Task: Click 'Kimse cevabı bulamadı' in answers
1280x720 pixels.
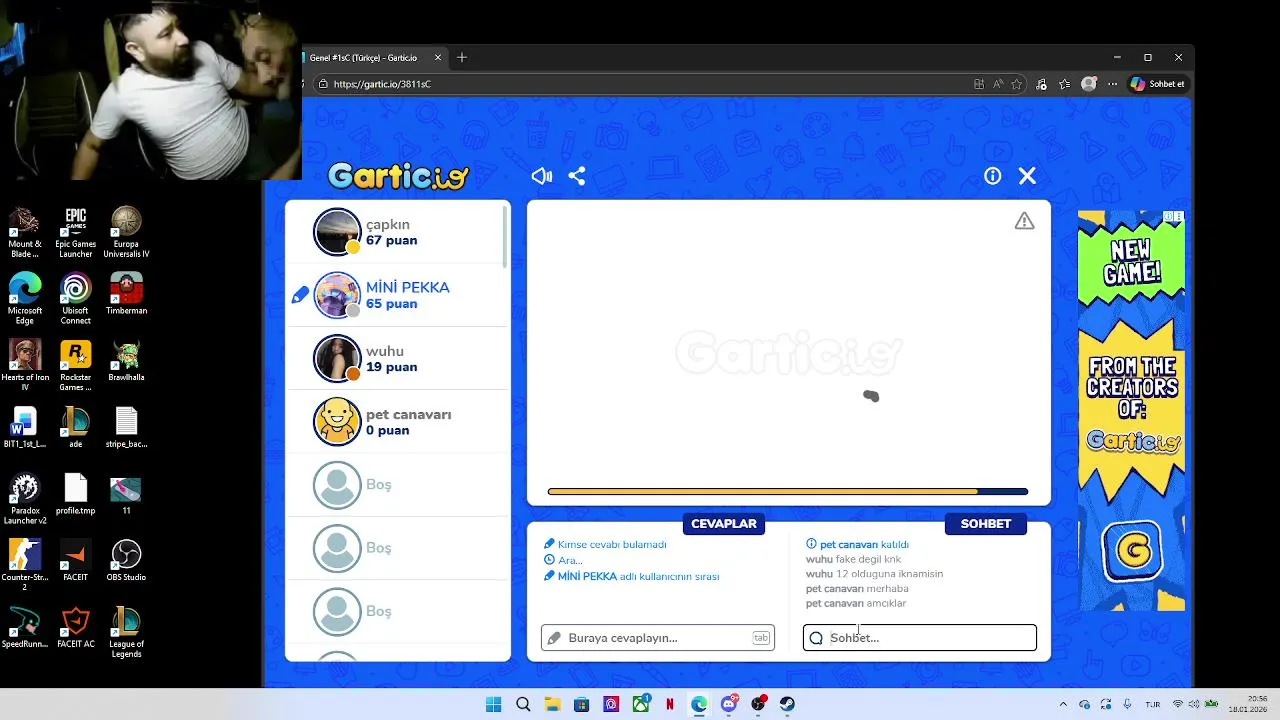Action: click(612, 544)
